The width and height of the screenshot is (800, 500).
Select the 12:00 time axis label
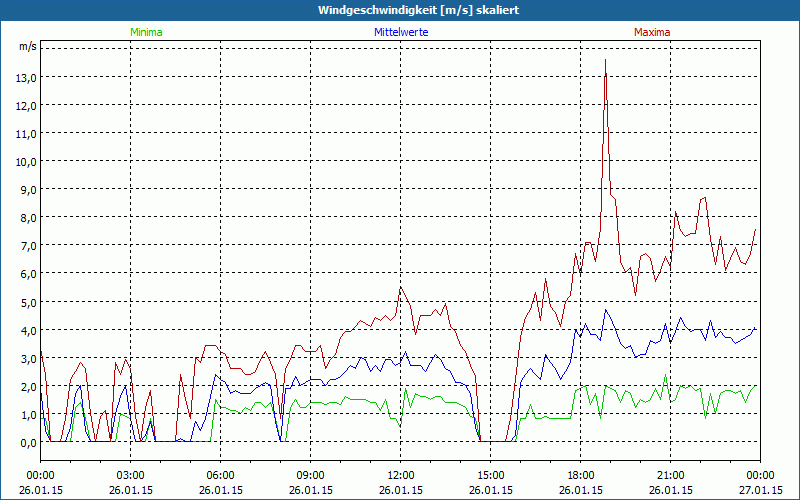tap(400, 475)
